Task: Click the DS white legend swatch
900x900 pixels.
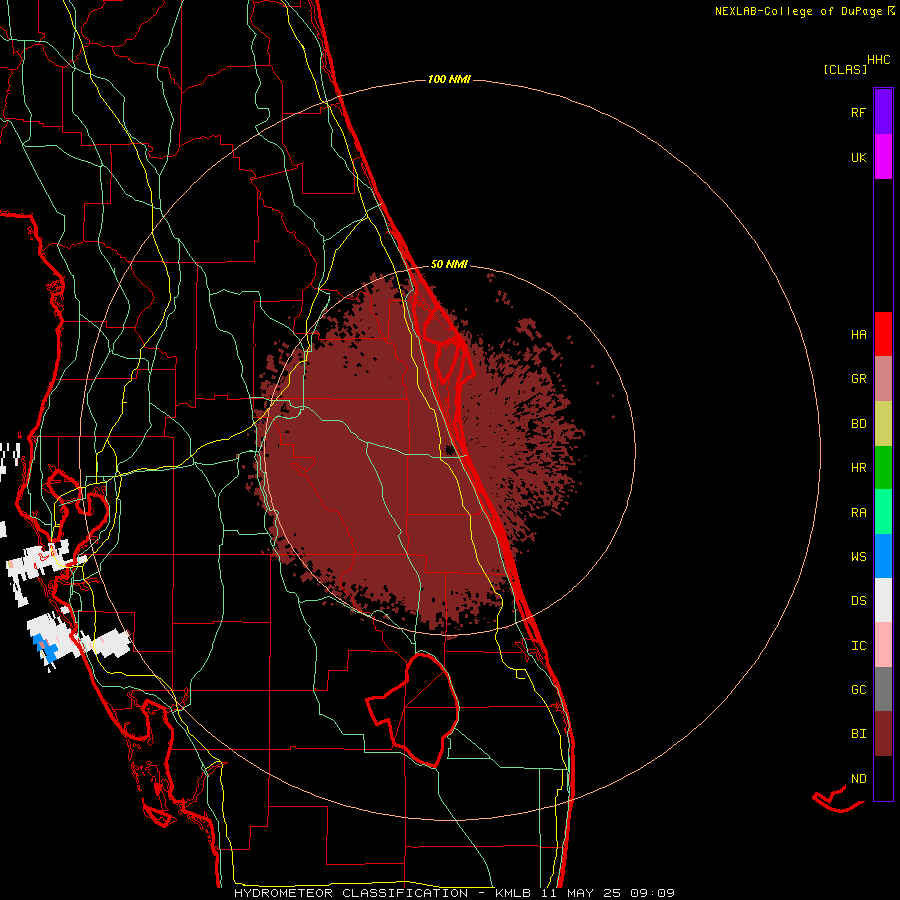Action: click(883, 600)
